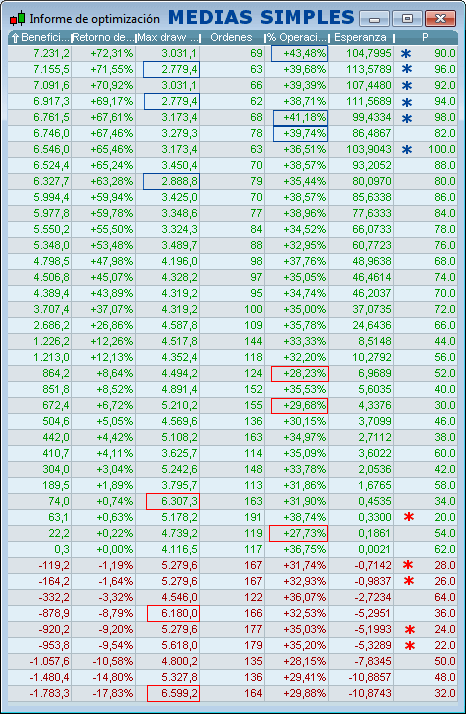The height and width of the screenshot is (714, 466).
Task: Sort by the Benefici... column header
Action: (40, 37)
